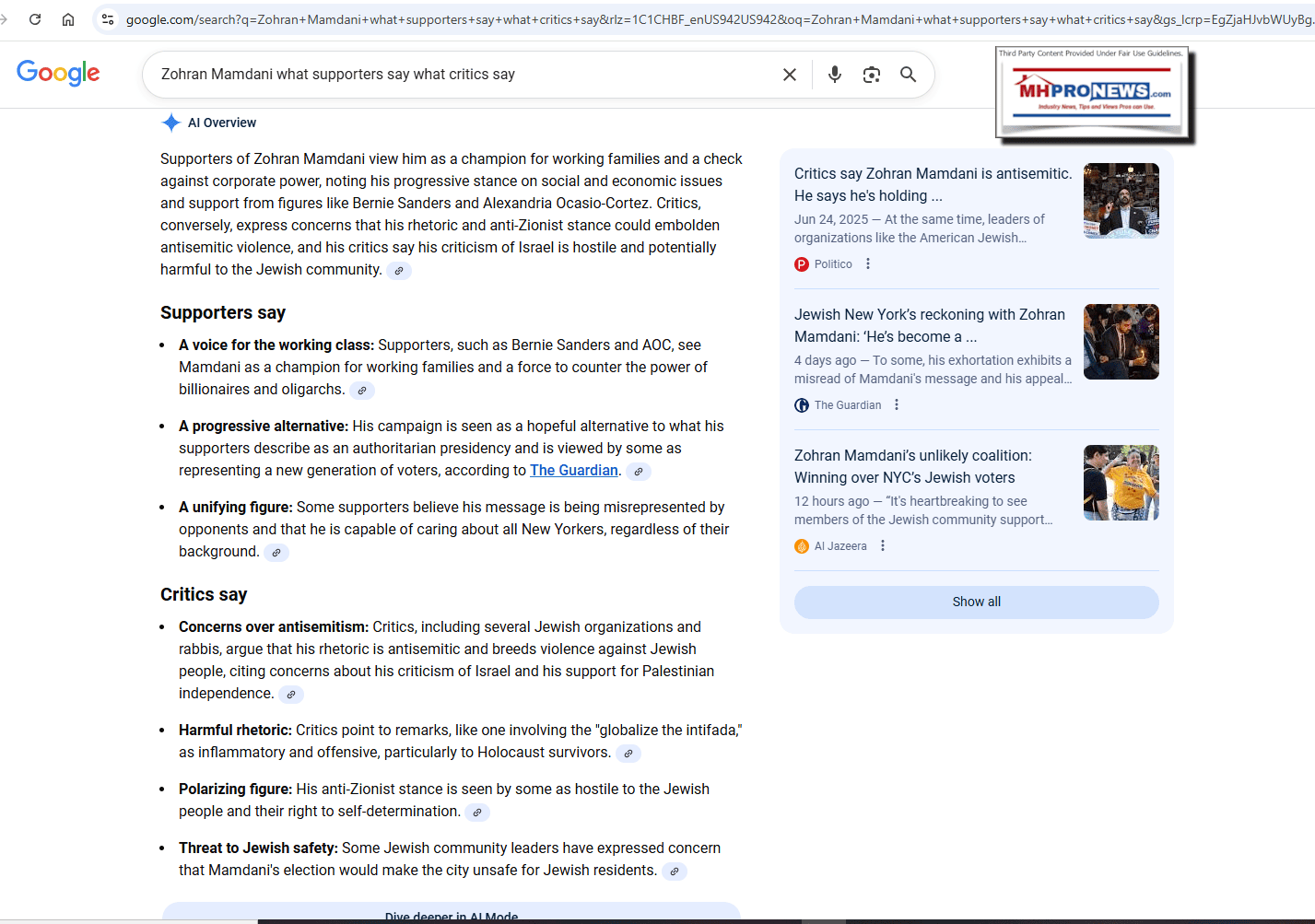Open Al Jazeera article on unlikely coalition
This screenshot has height=924, width=1315.
[912, 466]
